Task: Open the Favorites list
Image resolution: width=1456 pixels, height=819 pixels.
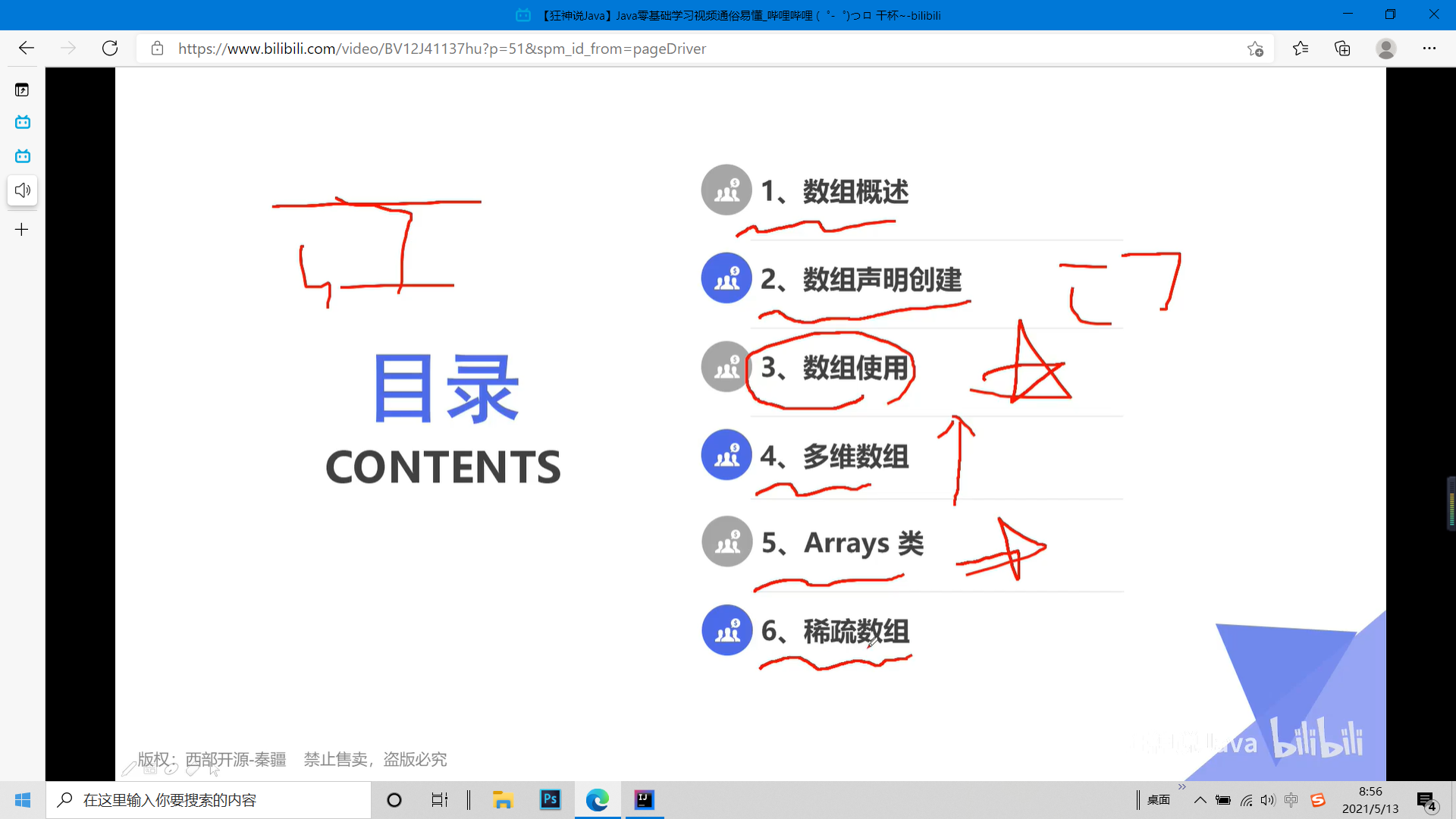Action: (x=1301, y=49)
